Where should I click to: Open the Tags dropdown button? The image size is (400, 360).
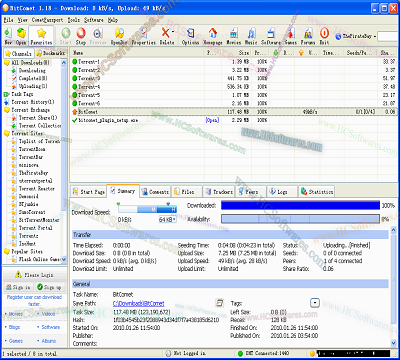click(315, 303)
